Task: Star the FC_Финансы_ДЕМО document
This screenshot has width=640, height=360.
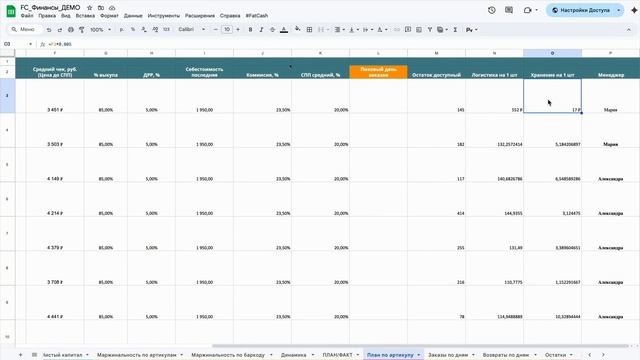Action: (90, 8)
